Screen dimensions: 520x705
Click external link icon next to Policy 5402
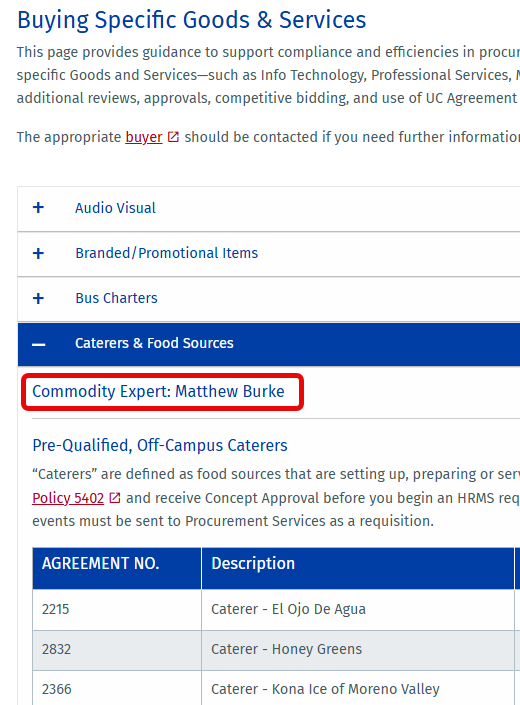[115, 498]
